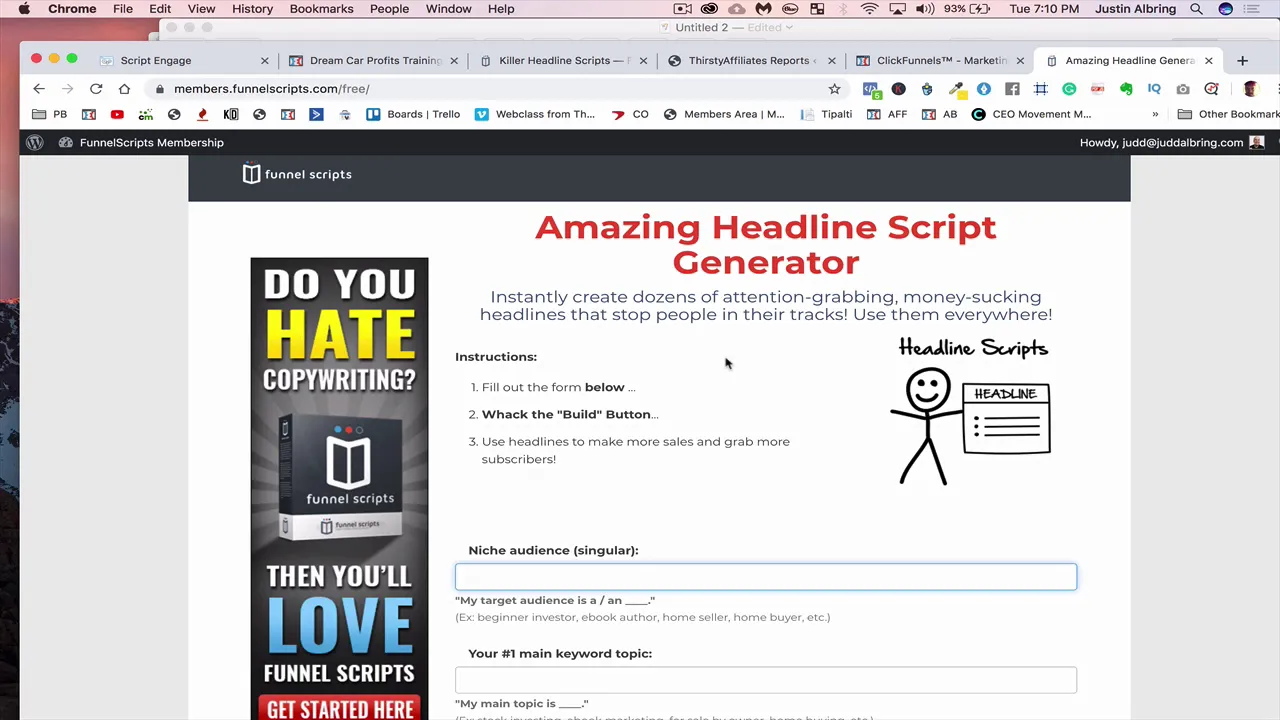Open the File menu
The width and height of the screenshot is (1280, 720).
123,9
